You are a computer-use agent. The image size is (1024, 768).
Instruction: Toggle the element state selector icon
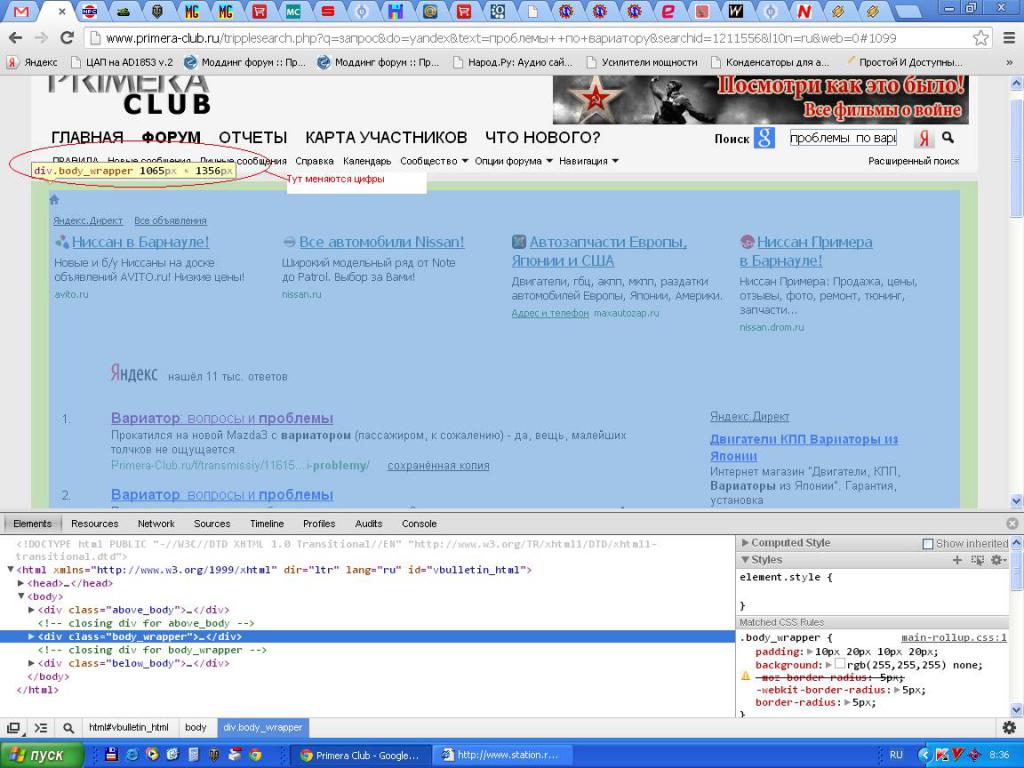coord(977,560)
